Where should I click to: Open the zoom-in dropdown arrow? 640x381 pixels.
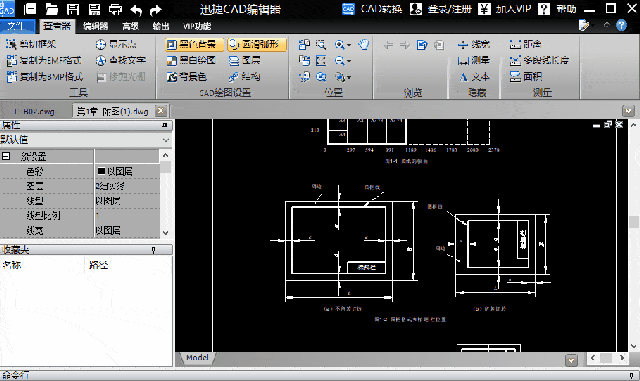pyautogui.click(x=349, y=45)
